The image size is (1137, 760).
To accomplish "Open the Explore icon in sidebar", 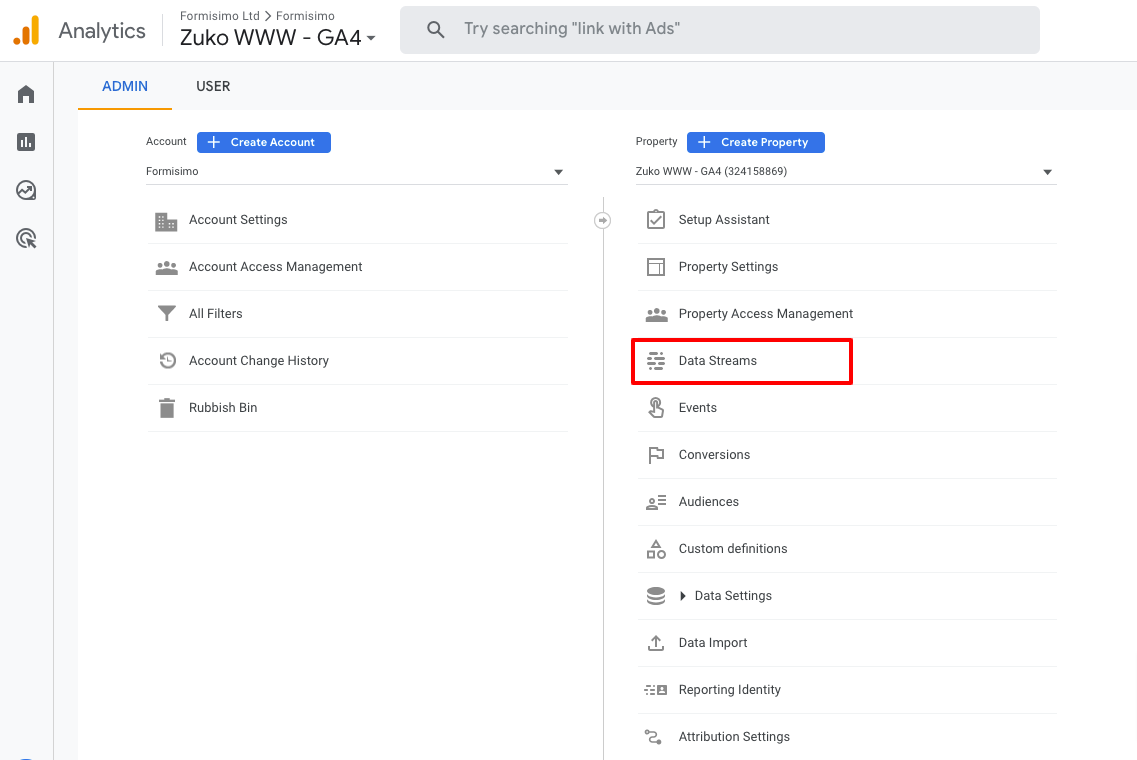I will tap(25, 189).
